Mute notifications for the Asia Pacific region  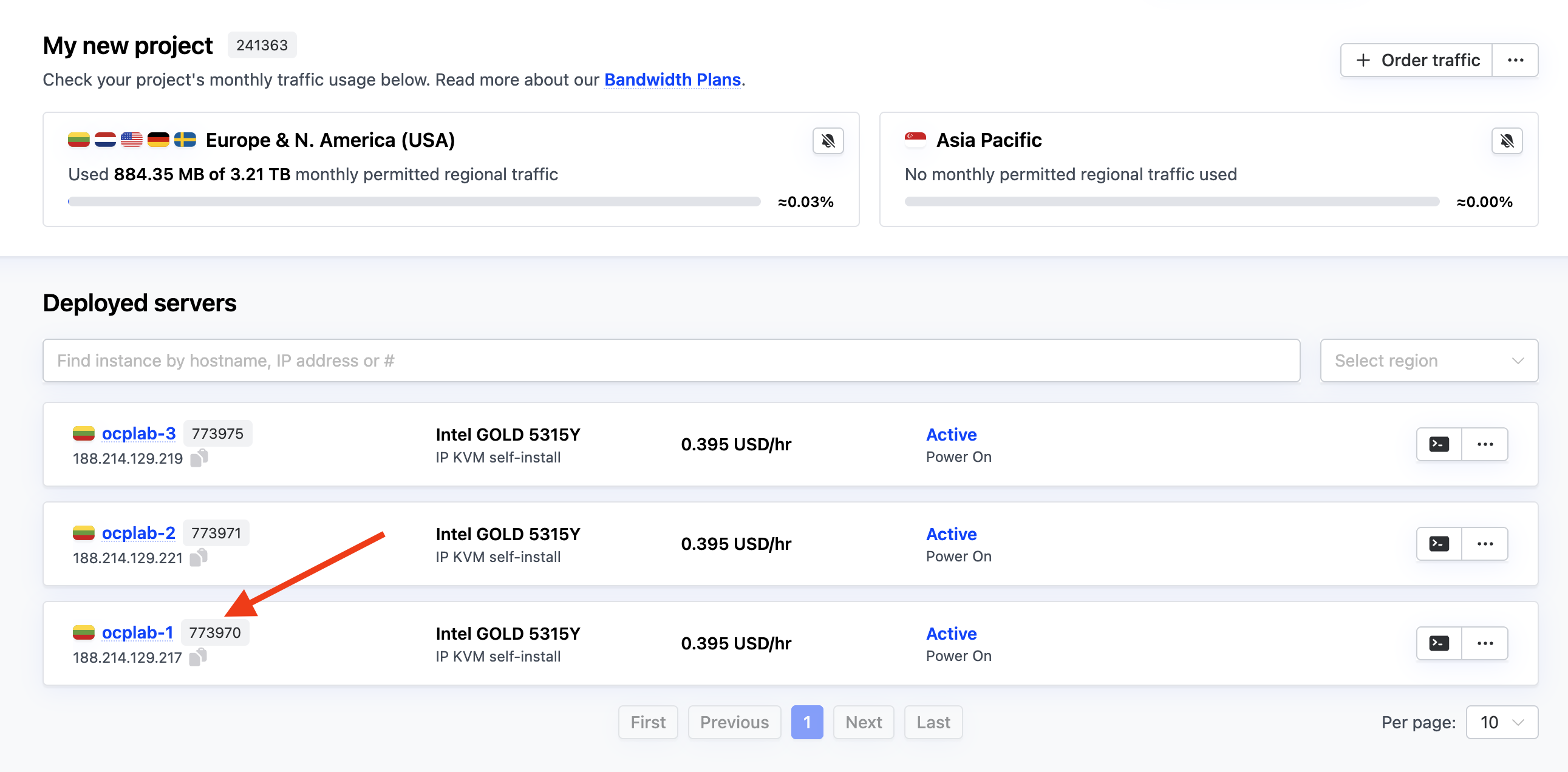pos(1507,141)
